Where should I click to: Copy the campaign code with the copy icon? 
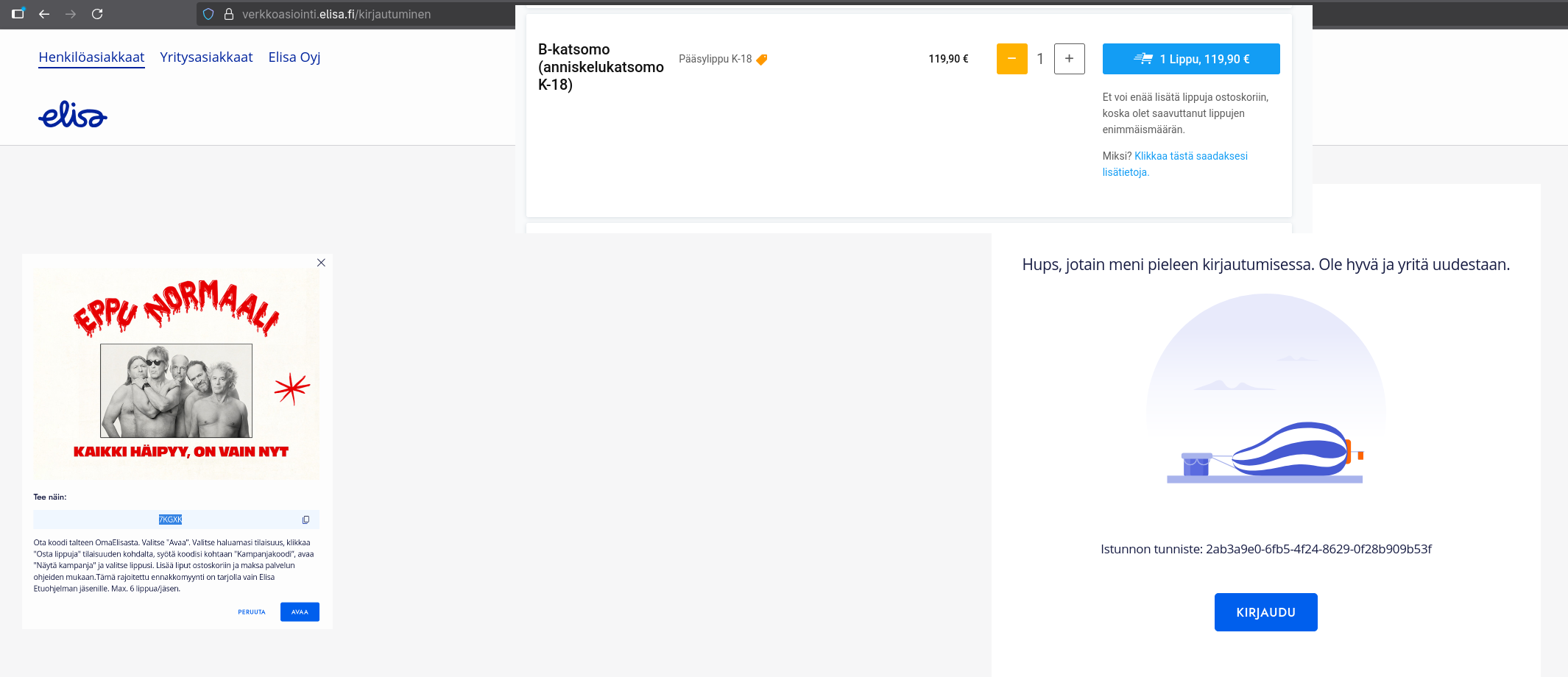coord(306,520)
